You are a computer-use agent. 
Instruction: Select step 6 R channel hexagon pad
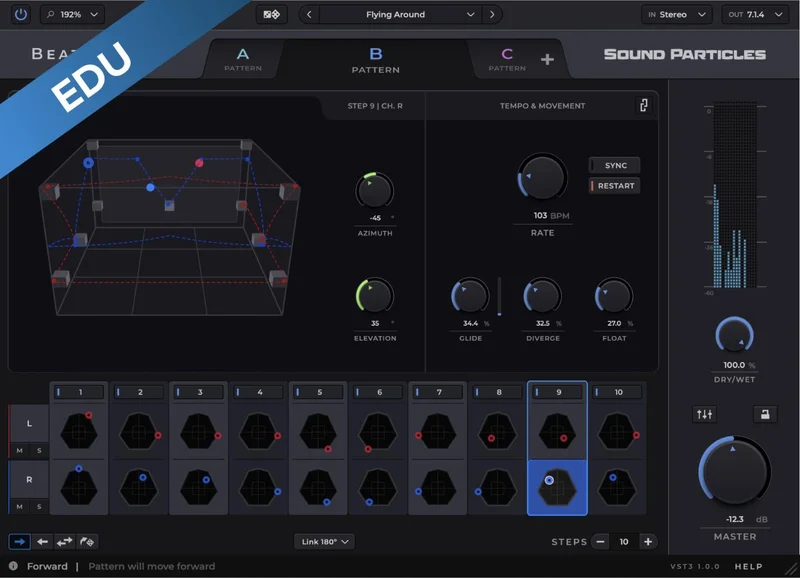[378, 488]
